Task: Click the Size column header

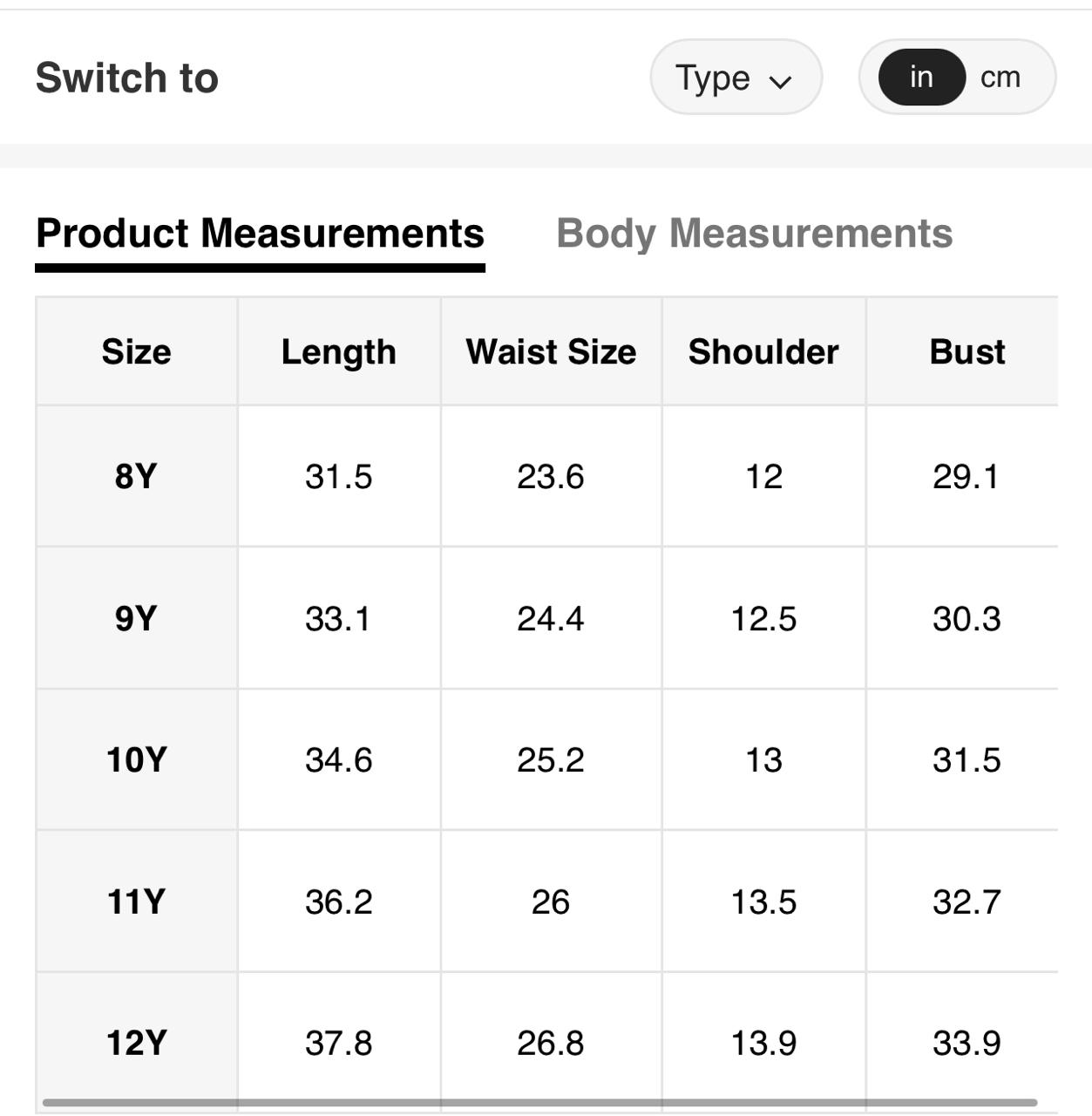Action: pyautogui.click(x=136, y=352)
